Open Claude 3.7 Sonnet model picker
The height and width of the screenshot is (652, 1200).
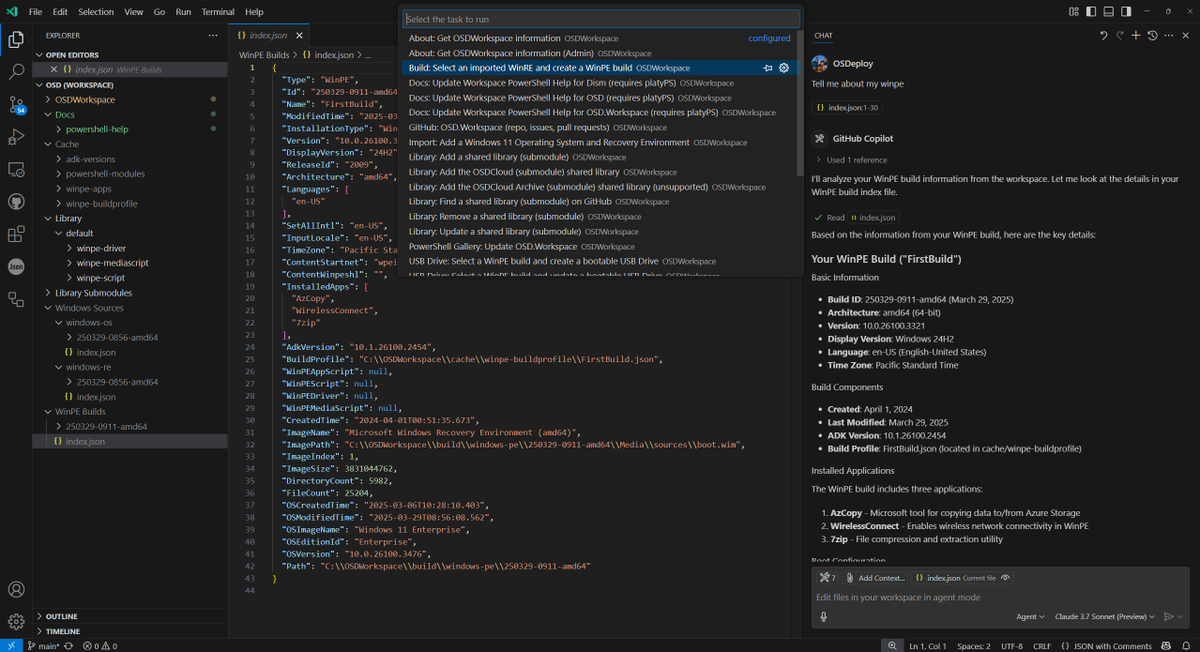[1103, 617]
